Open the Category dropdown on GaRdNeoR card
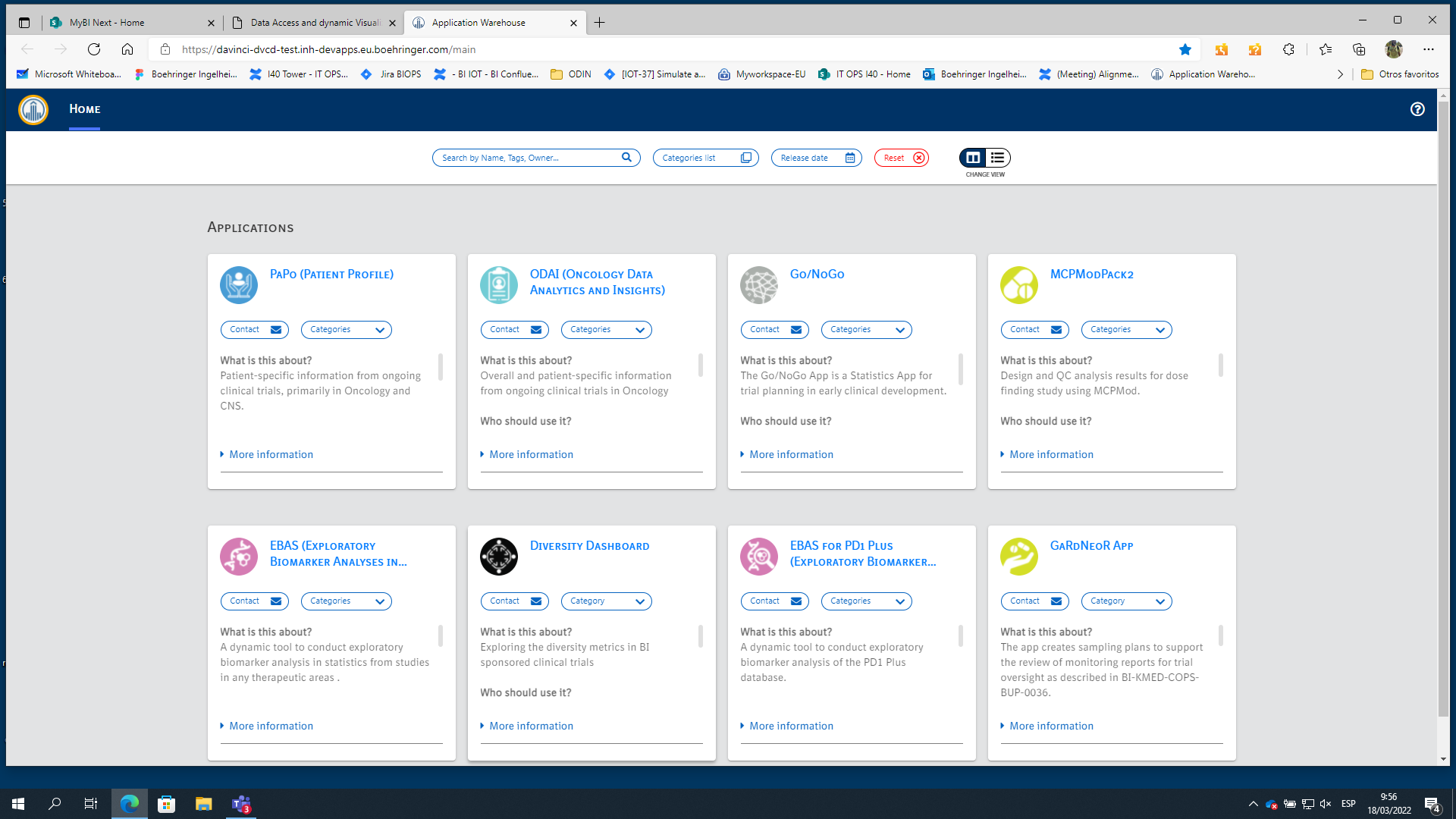This screenshot has width=1456, height=819. (1126, 601)
